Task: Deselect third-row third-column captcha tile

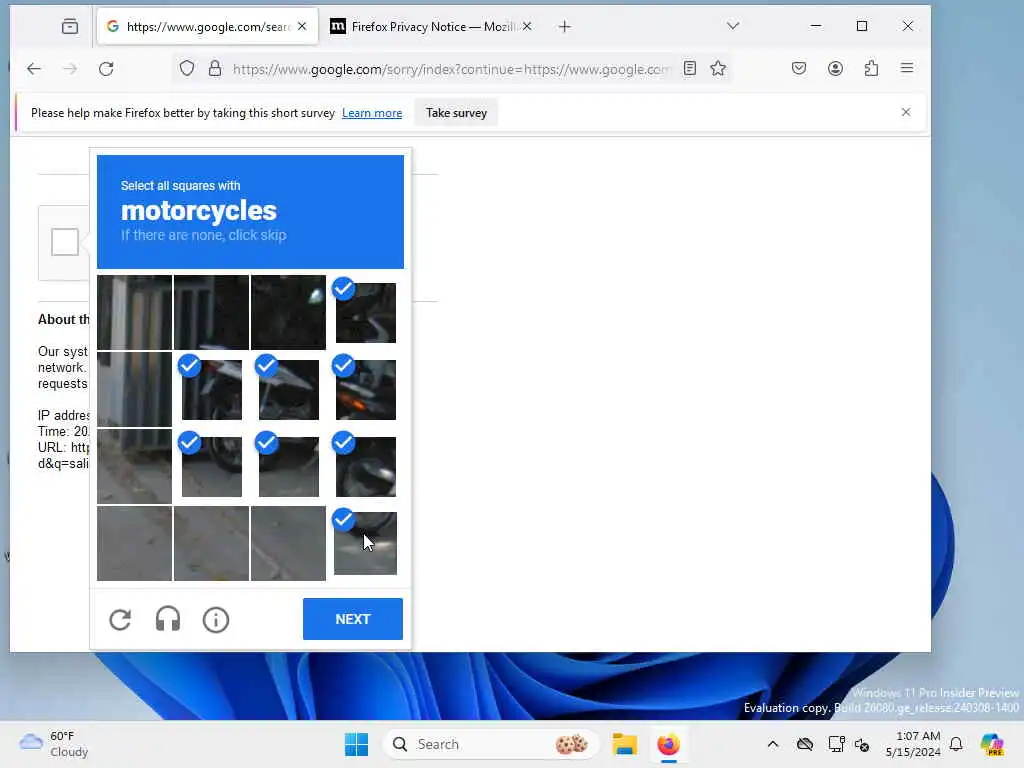Action: (x=289, y=466)
